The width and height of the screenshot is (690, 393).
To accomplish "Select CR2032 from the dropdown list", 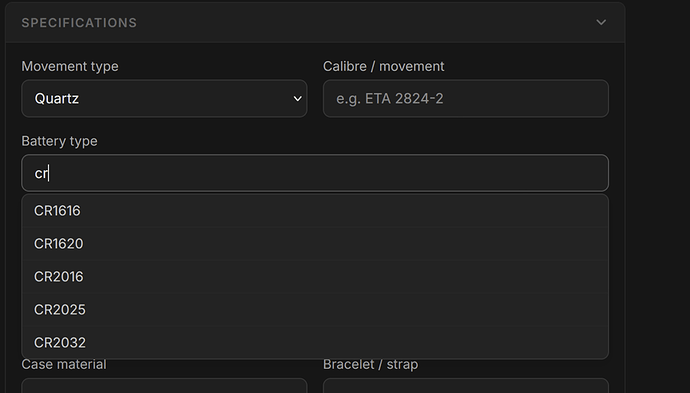I will [315, 342].
